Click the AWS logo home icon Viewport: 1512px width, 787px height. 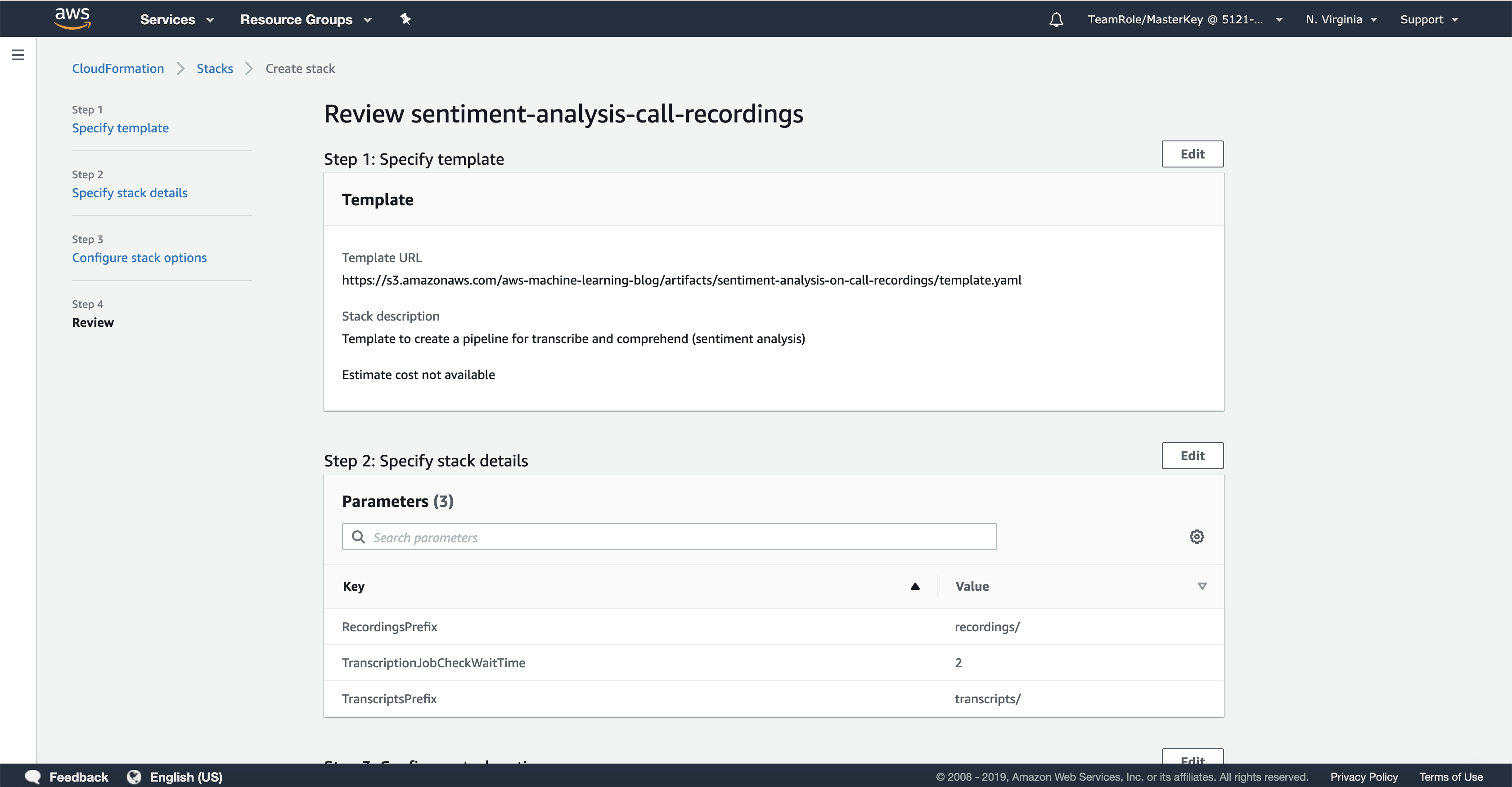[x=72, y=18]
